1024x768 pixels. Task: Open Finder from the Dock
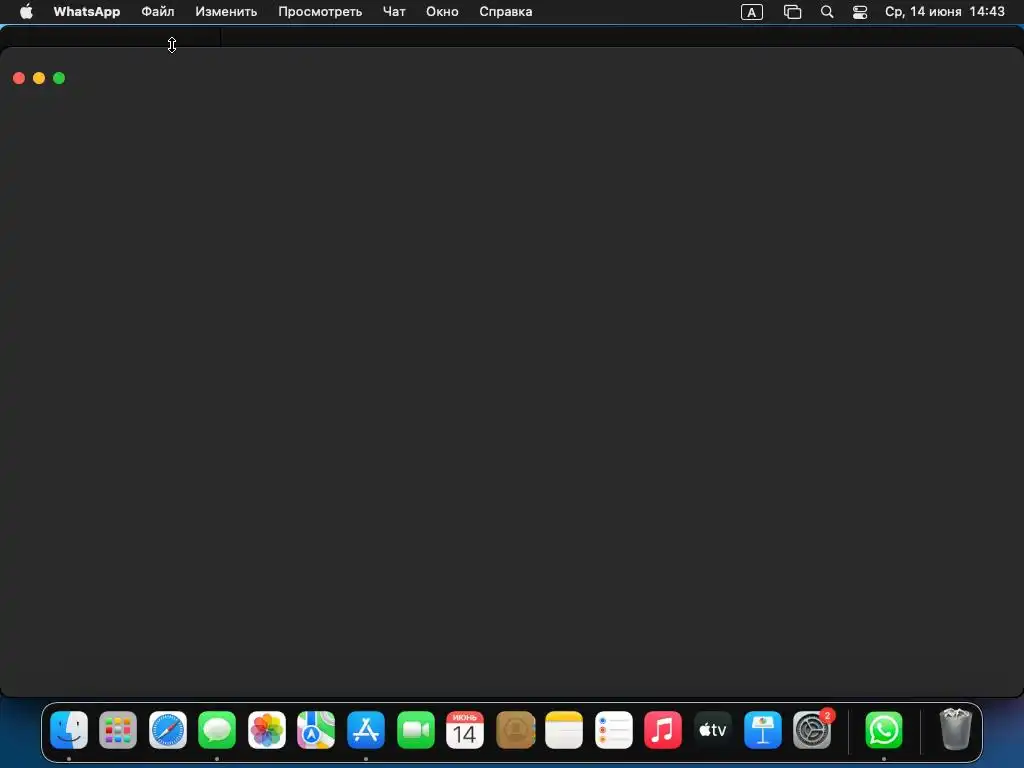point(69,729)
